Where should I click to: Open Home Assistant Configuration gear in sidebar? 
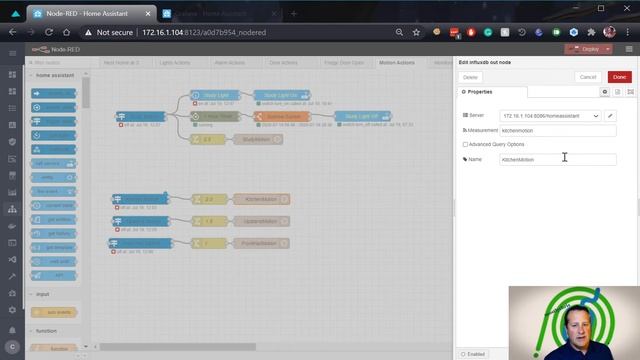pyautogui.click(x=12, y=310)
